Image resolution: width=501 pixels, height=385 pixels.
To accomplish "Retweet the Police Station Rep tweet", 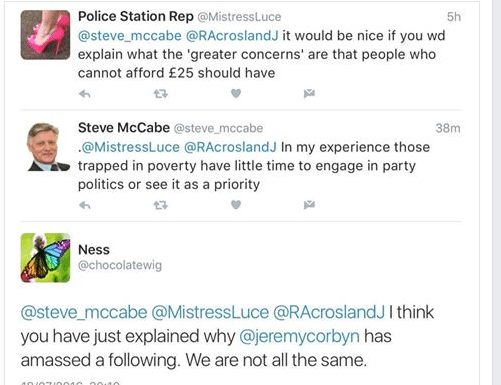I will pos(161,94).
